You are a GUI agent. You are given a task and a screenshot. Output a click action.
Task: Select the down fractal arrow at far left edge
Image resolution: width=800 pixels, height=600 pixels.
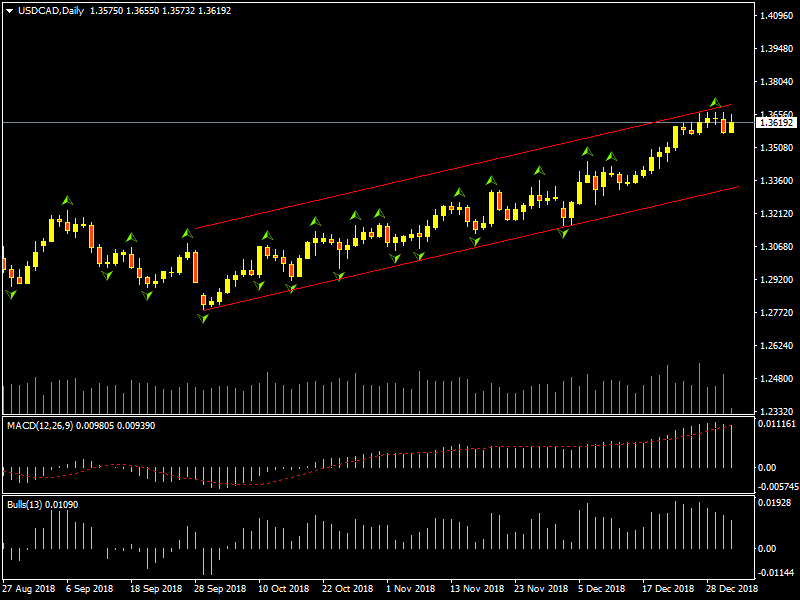coord(11,294)
